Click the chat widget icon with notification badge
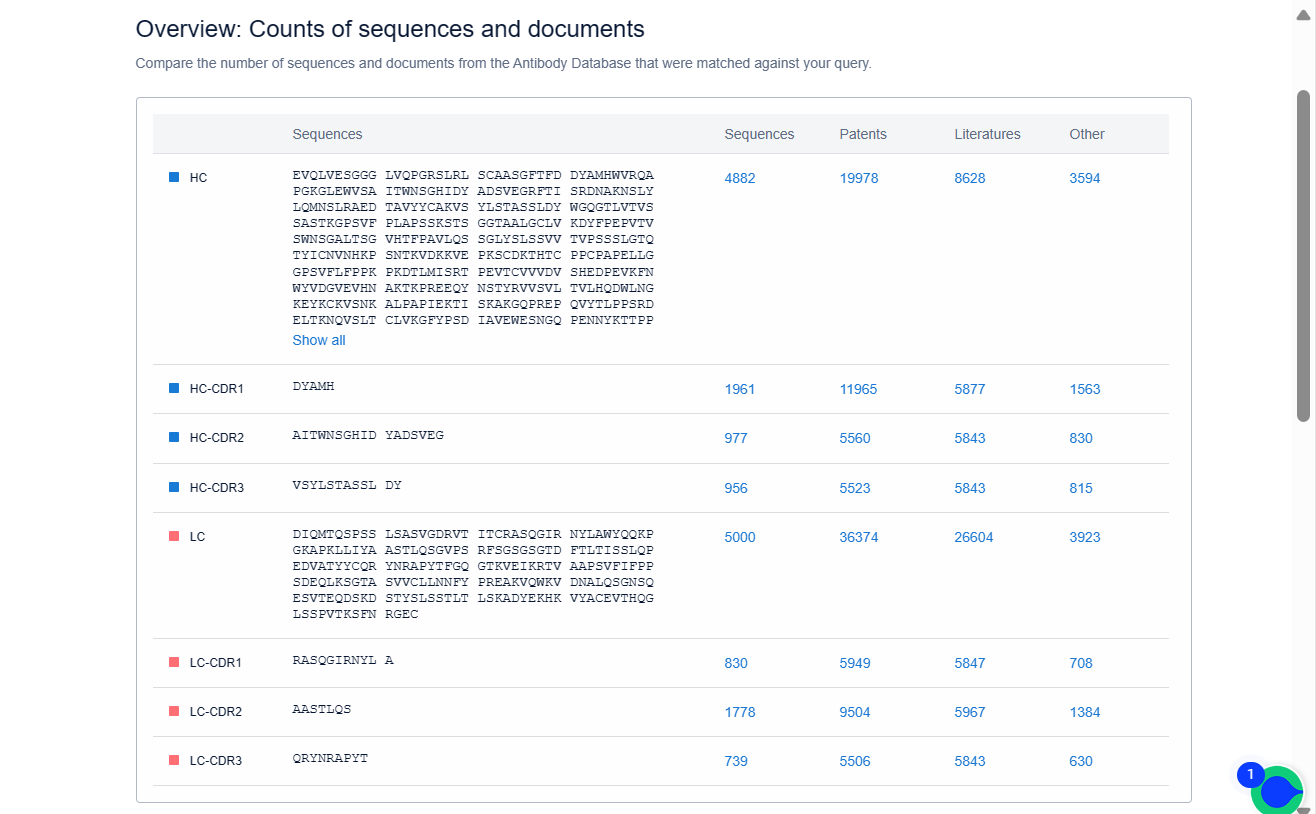This screenshot has height=814, width=1316. coord(1276,791)
